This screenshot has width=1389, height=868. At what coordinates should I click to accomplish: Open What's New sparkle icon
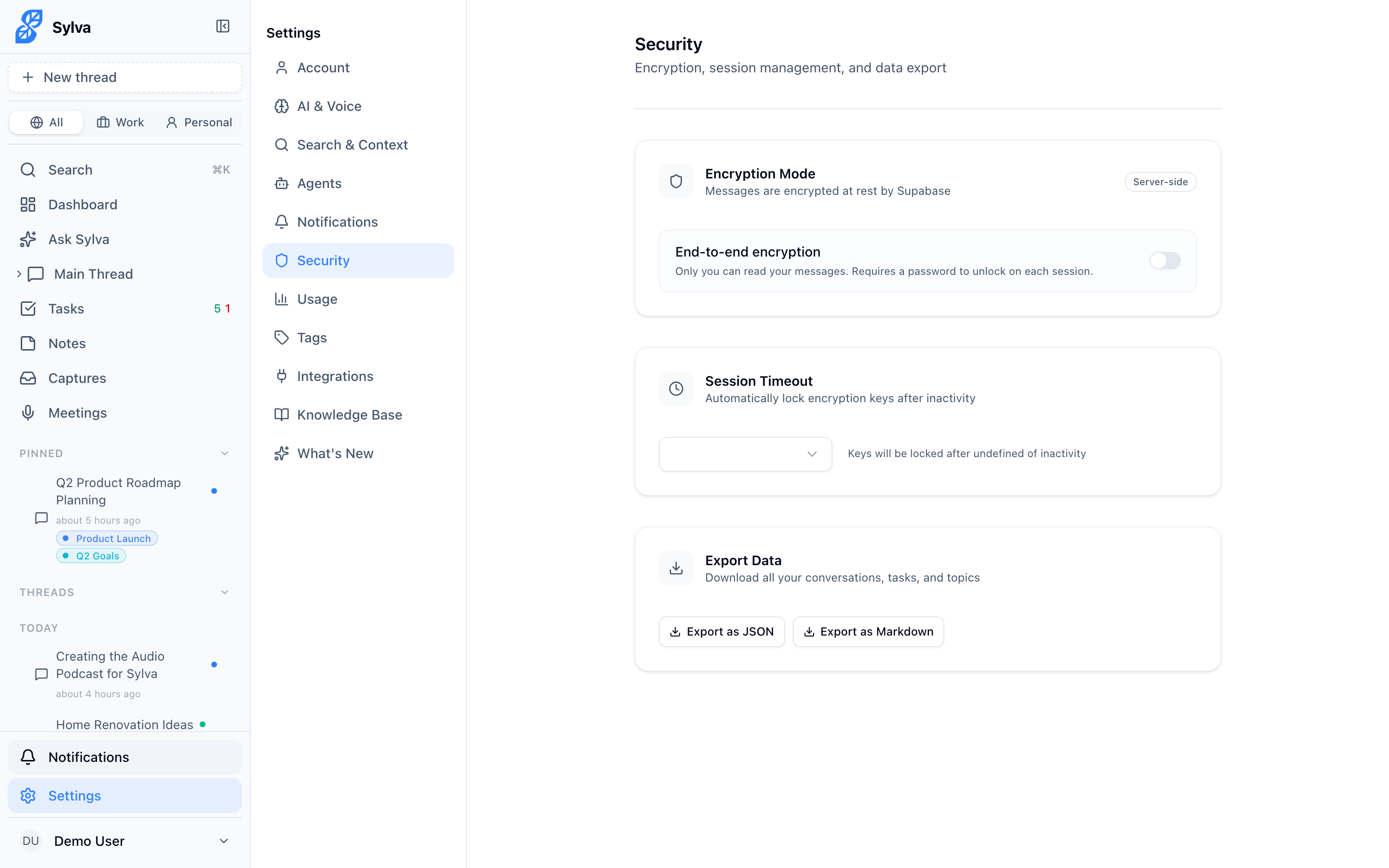281,453
